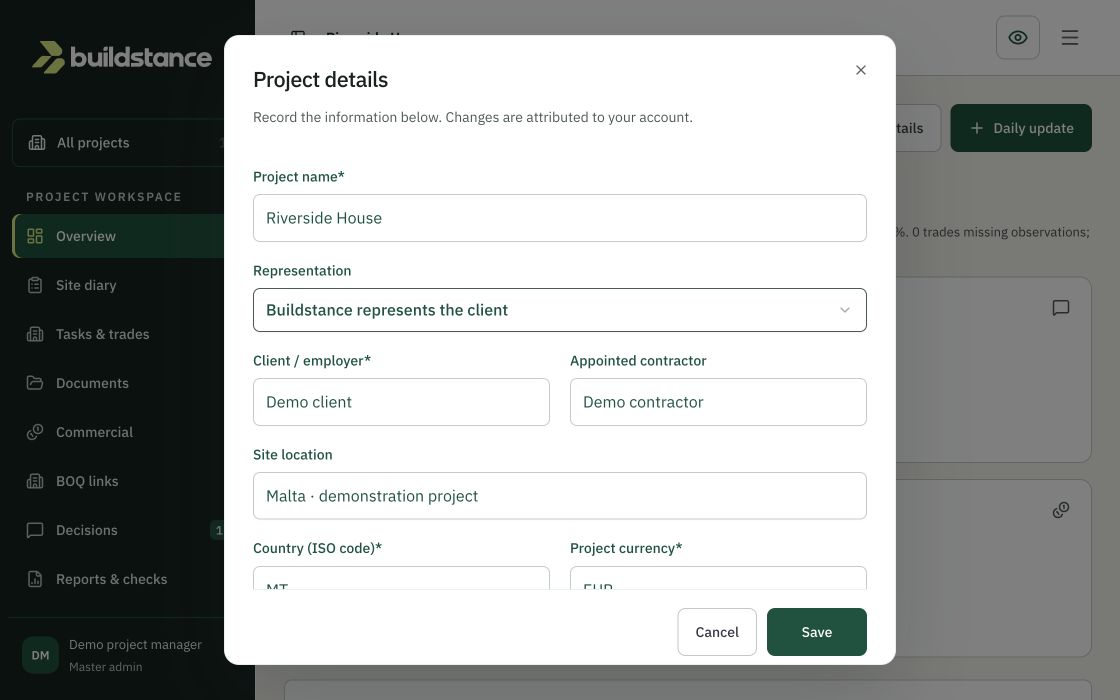Click the Buildstance logo
The image size is (1120, 700).
point(122,57)
